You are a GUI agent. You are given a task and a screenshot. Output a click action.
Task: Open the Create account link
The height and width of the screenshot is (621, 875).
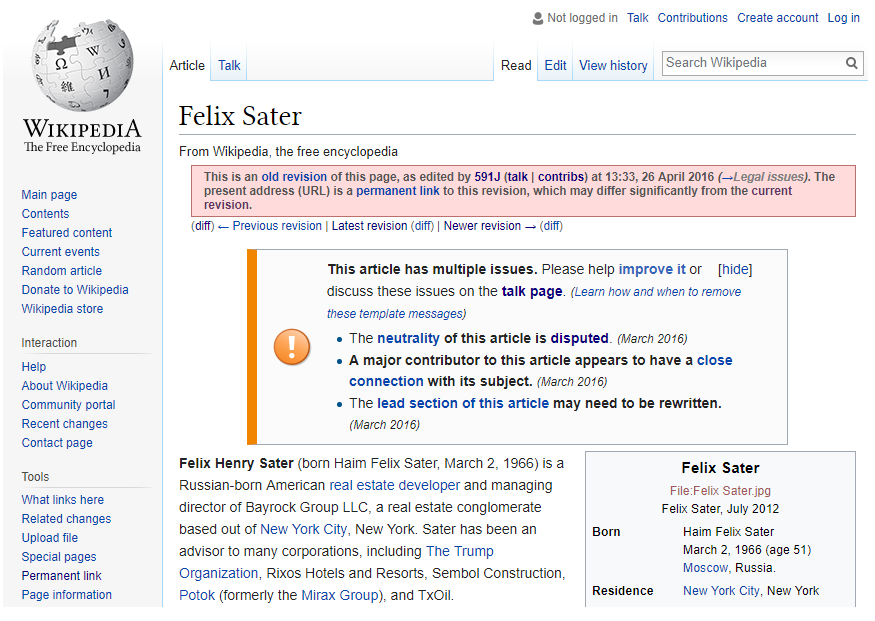pos(777,18)
